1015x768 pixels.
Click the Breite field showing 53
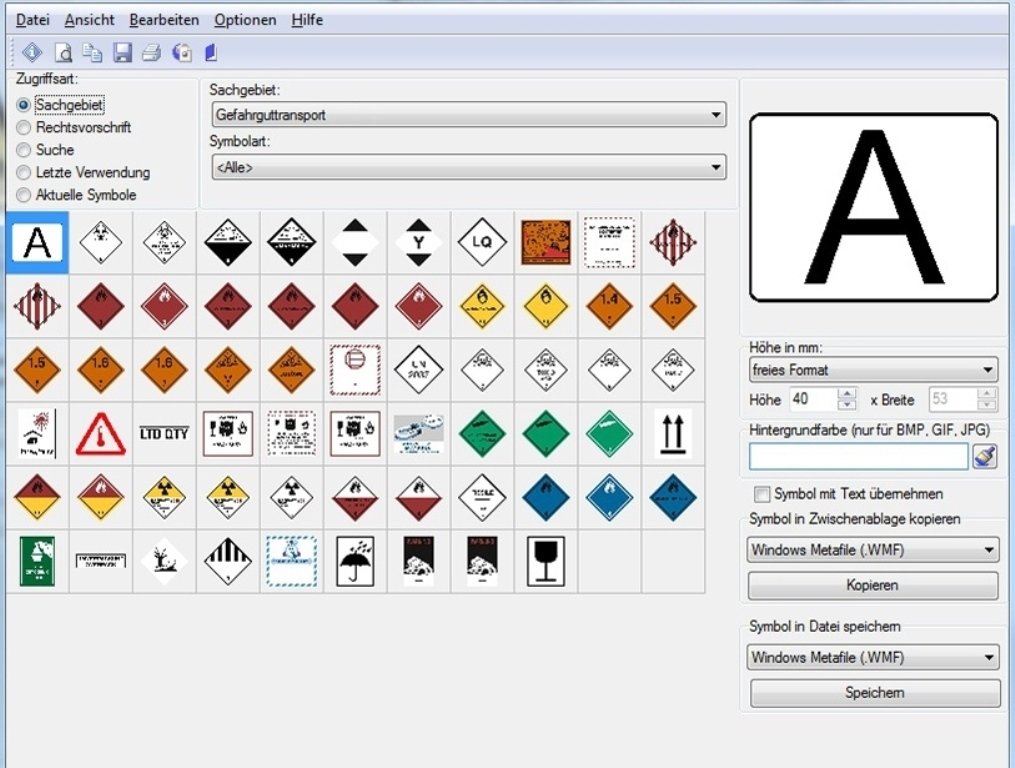click(x=953, y=399)
